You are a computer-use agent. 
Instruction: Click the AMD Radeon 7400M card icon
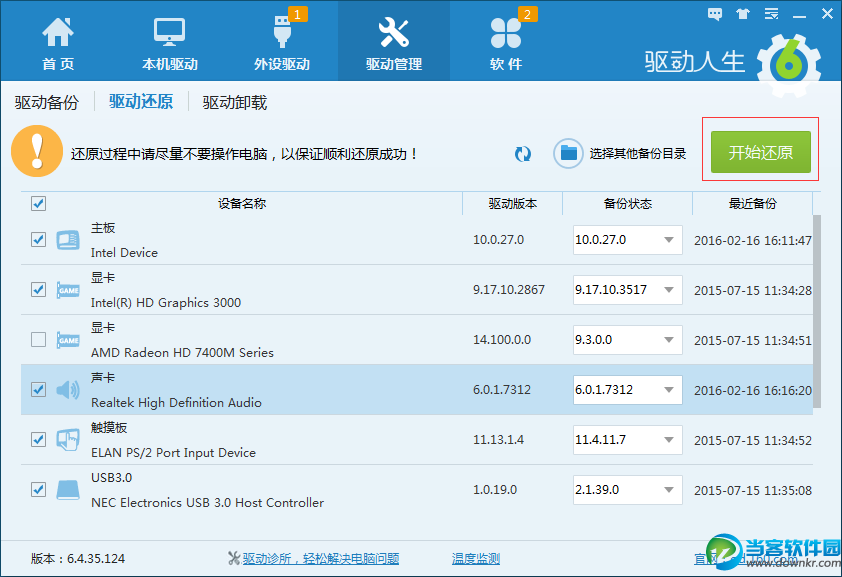click(68, 340)
